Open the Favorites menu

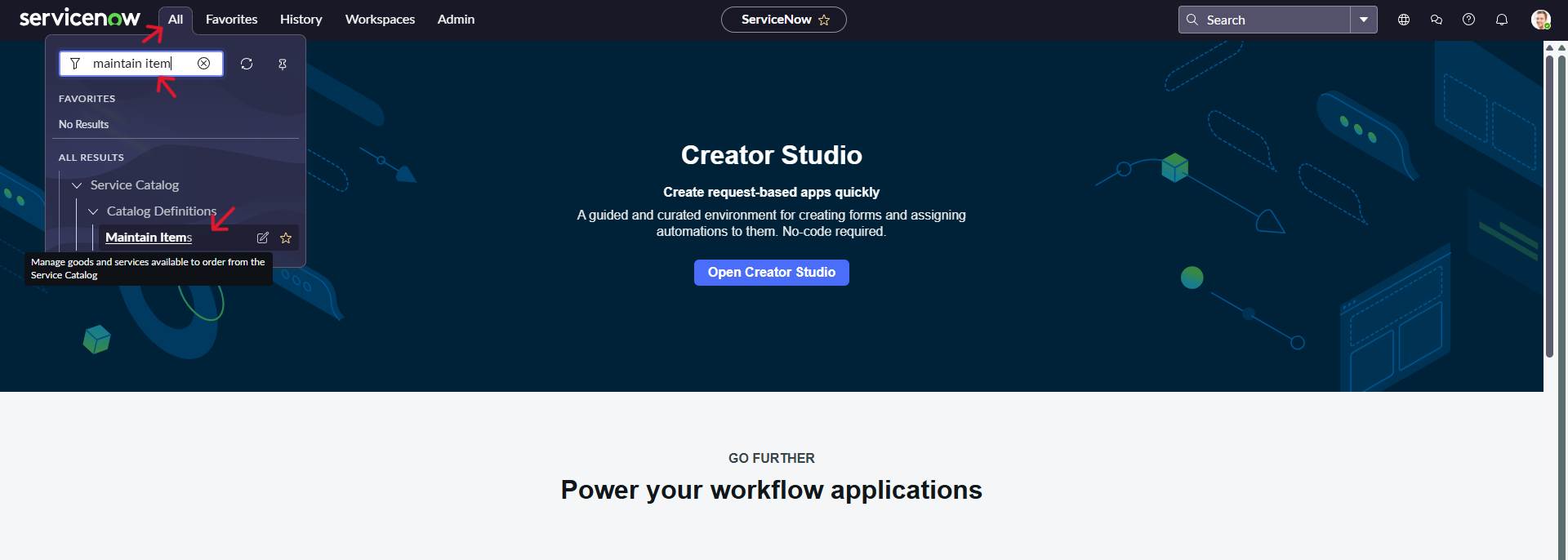pos(231,20)
